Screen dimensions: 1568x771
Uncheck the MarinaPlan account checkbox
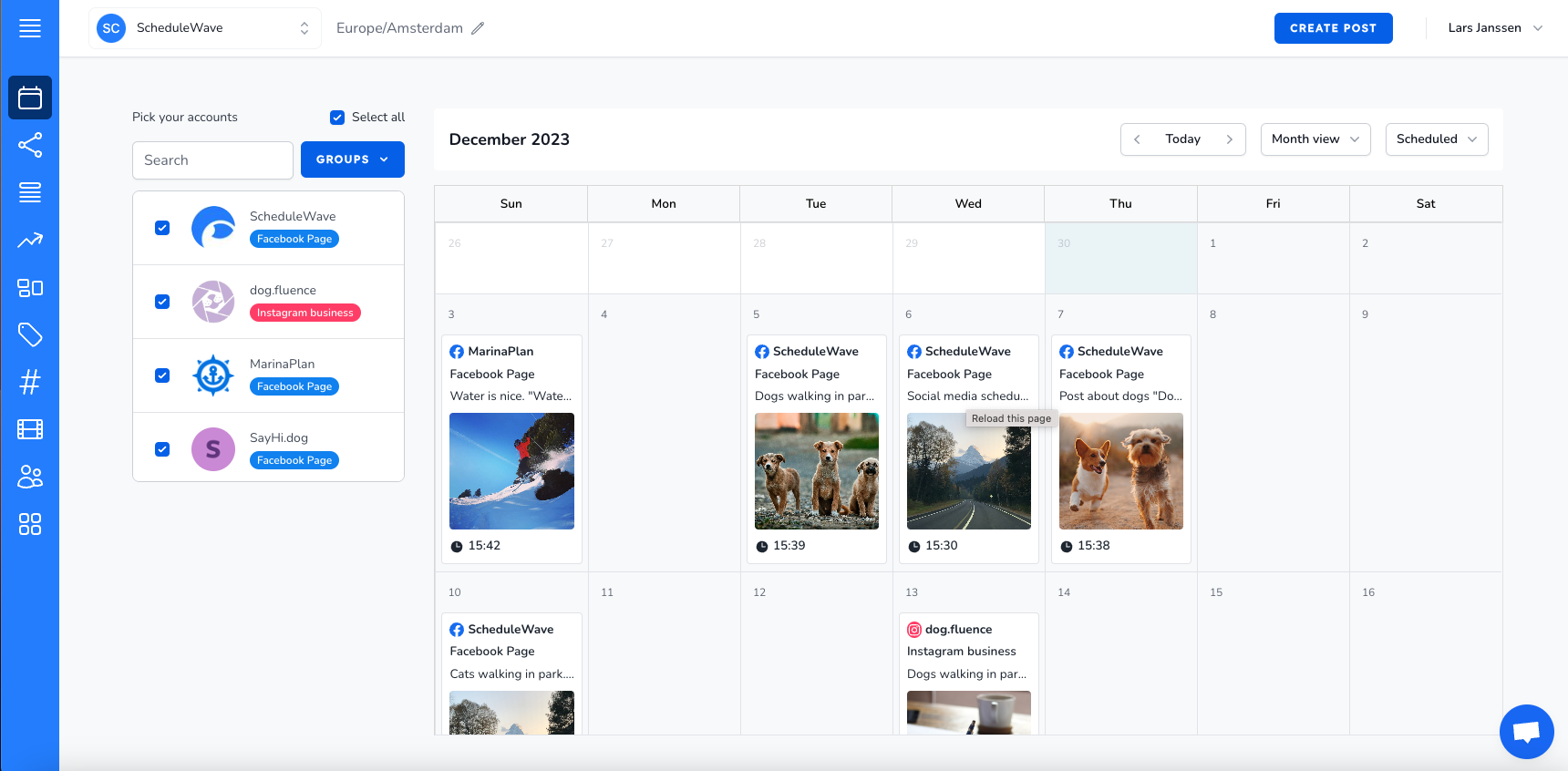click(162, 375)
